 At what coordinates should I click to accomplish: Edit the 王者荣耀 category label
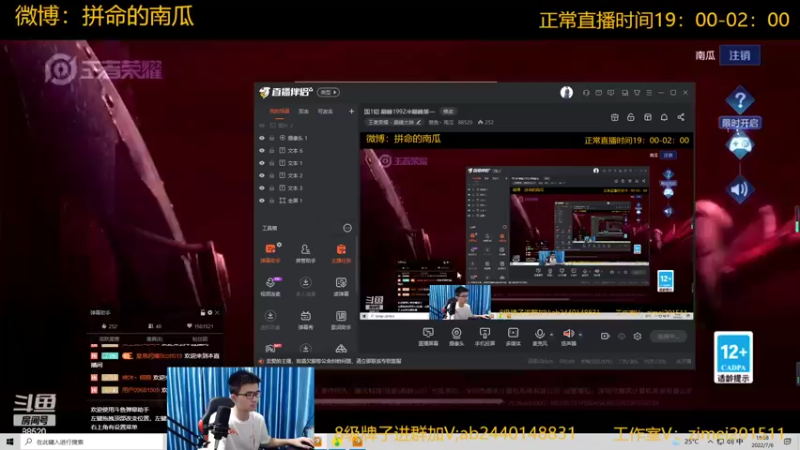tap(394, 122)
